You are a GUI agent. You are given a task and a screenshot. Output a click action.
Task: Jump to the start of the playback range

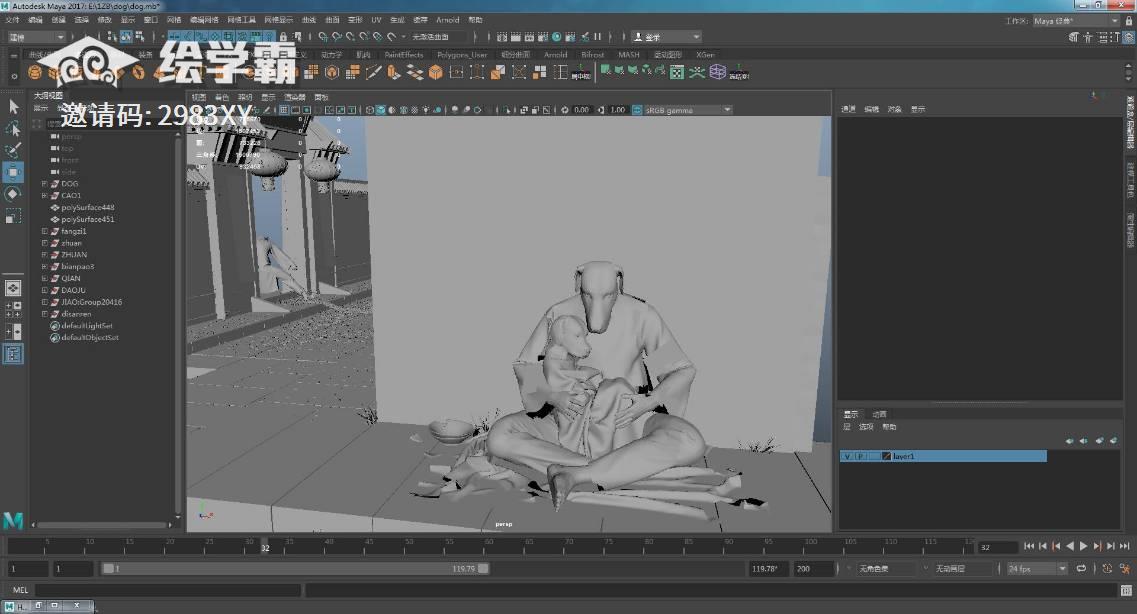tap(1029, 546)
